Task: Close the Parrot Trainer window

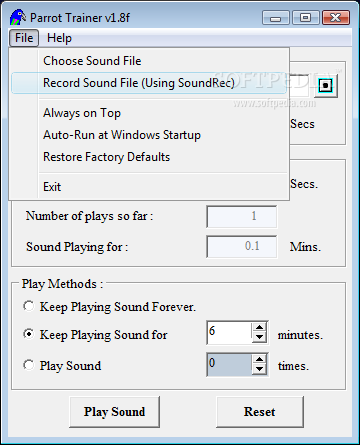Action: click(336, 18)
